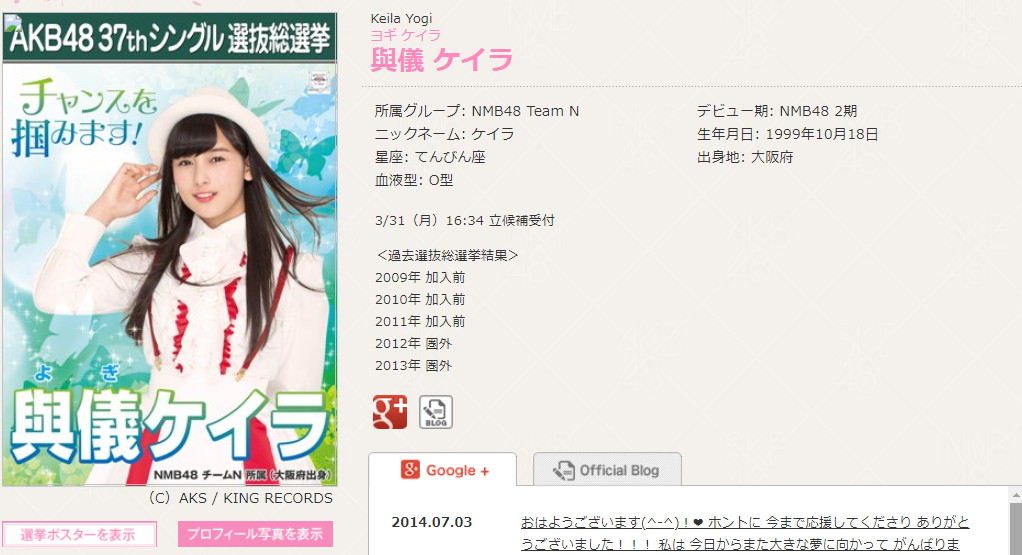This screenshot has width=1022, height=555.
Task: Click the (C) AKS / KING RECORDS credit
Action: [x=241, y=498]
